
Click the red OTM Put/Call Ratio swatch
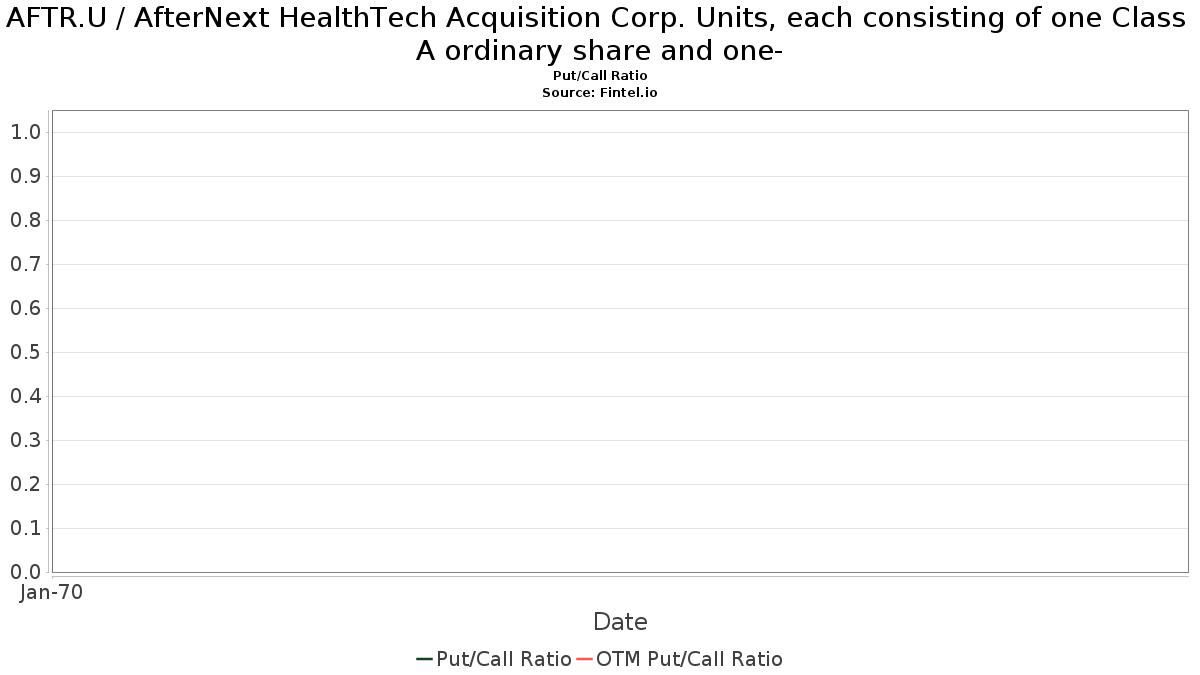coord(585,659)
